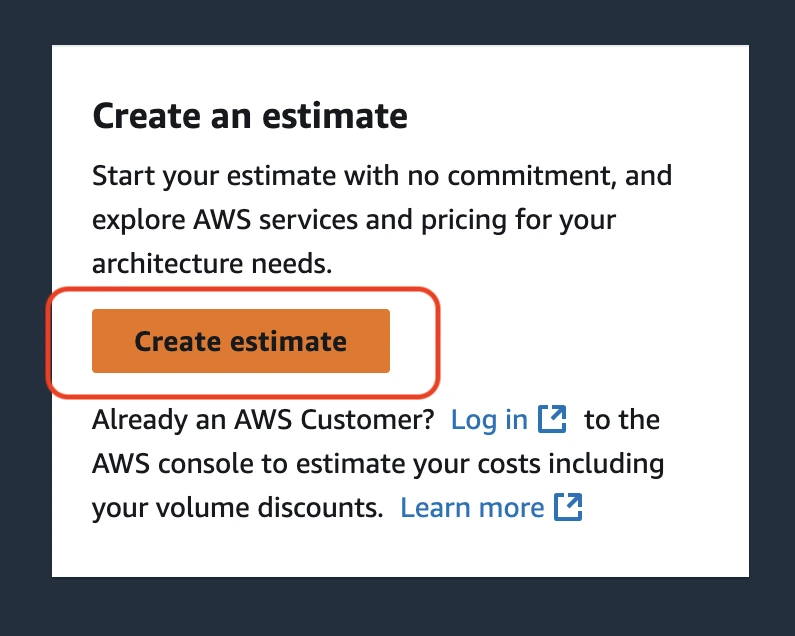Image resolution: width=795 pixels, height=636 pixels.
Task: Click the "Already an AWS Customer?" text
Action: click(x=263, y=420)
